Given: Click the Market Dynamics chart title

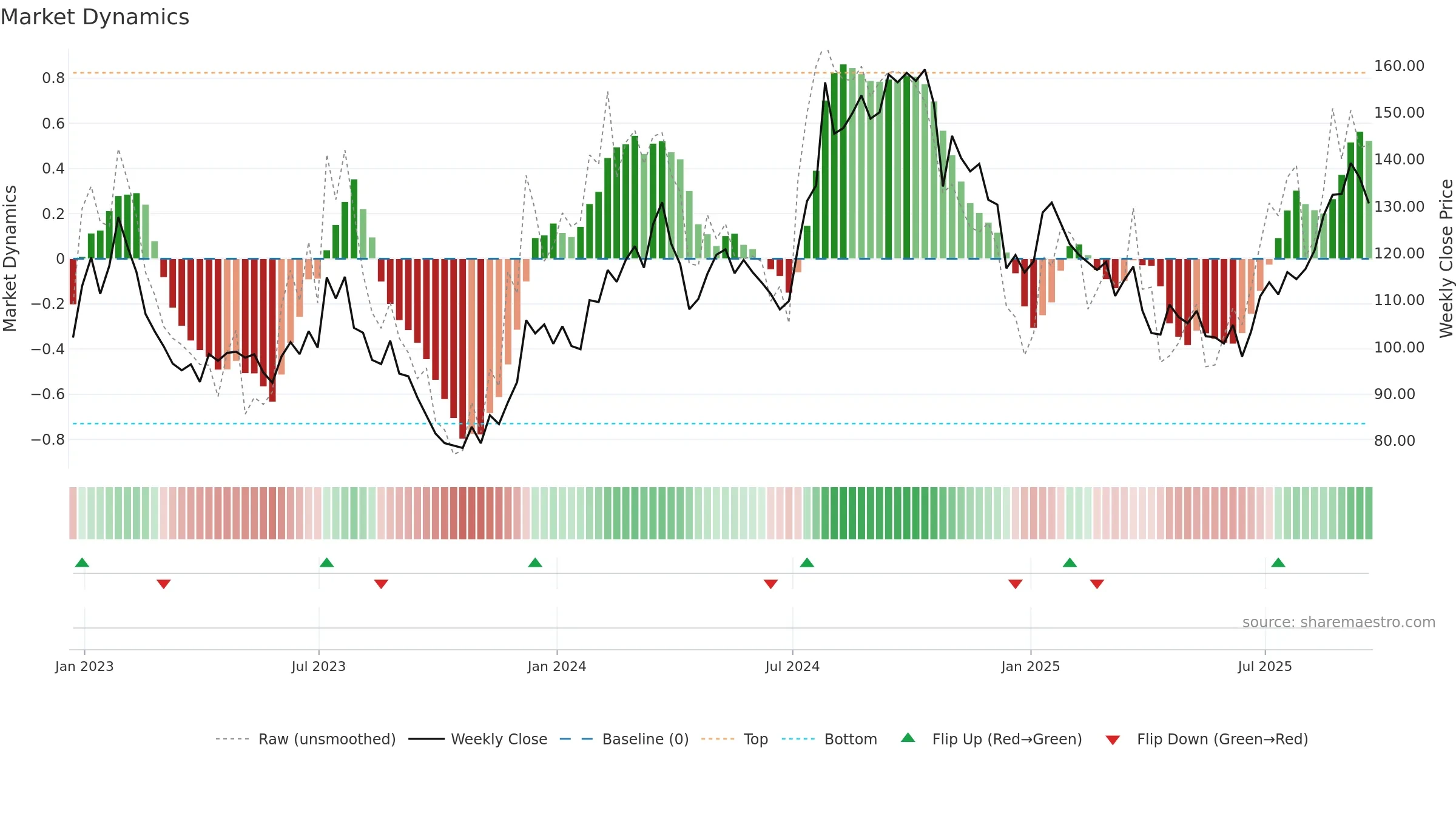Looking at the screenshot, I should click(95, 17).
